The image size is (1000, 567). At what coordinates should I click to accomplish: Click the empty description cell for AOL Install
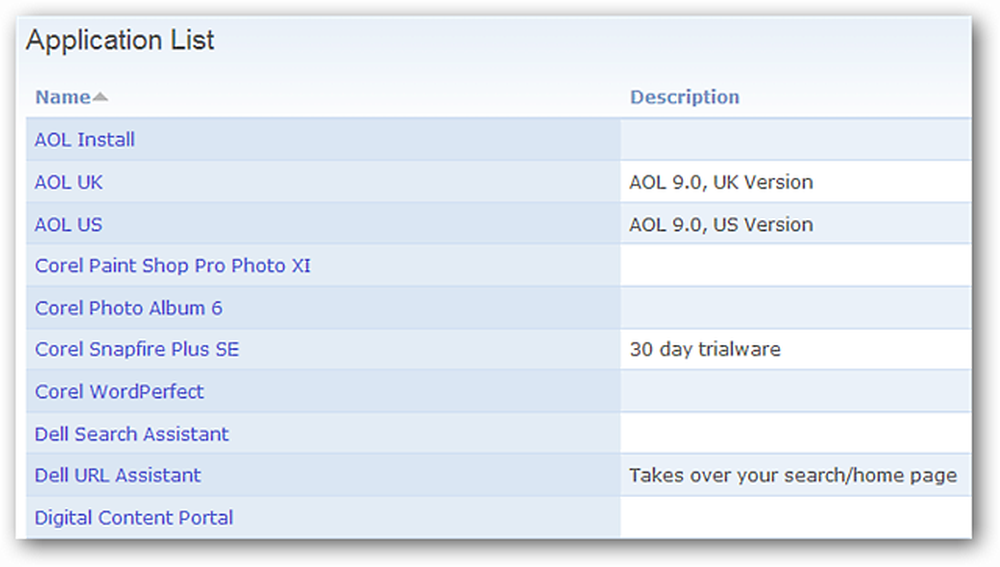pos(795,140)
